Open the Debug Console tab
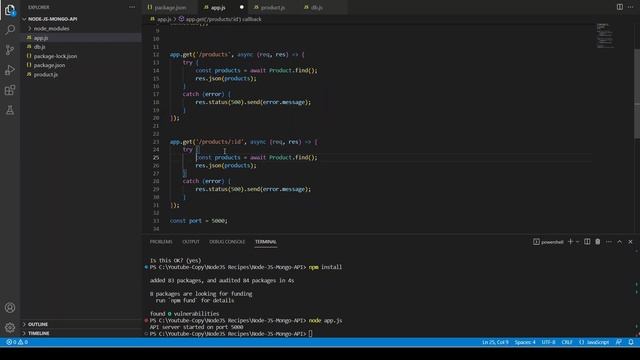640x360 pixels. tap(227, 242)
